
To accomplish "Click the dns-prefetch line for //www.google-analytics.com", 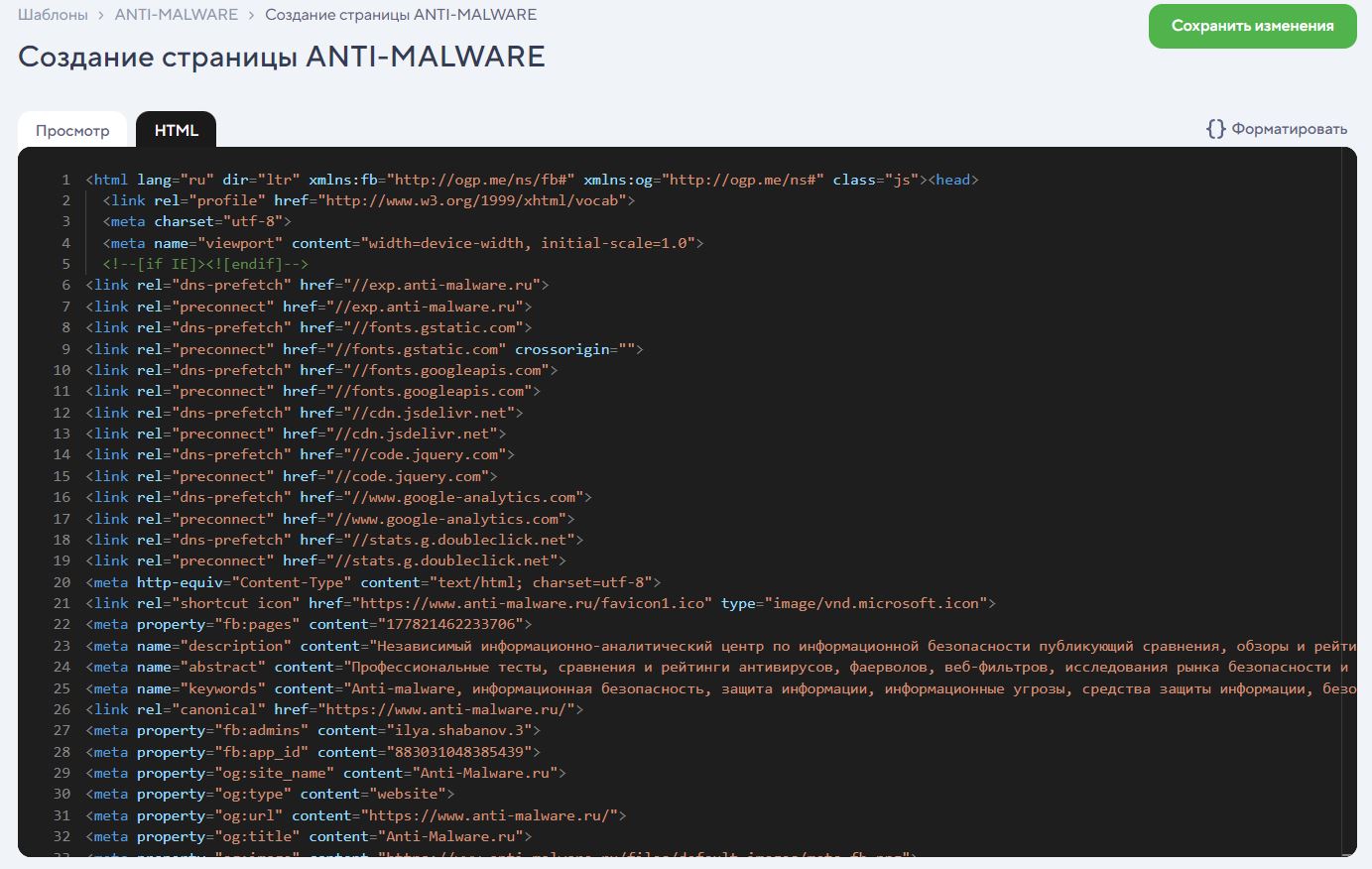I will click(339, 497).
